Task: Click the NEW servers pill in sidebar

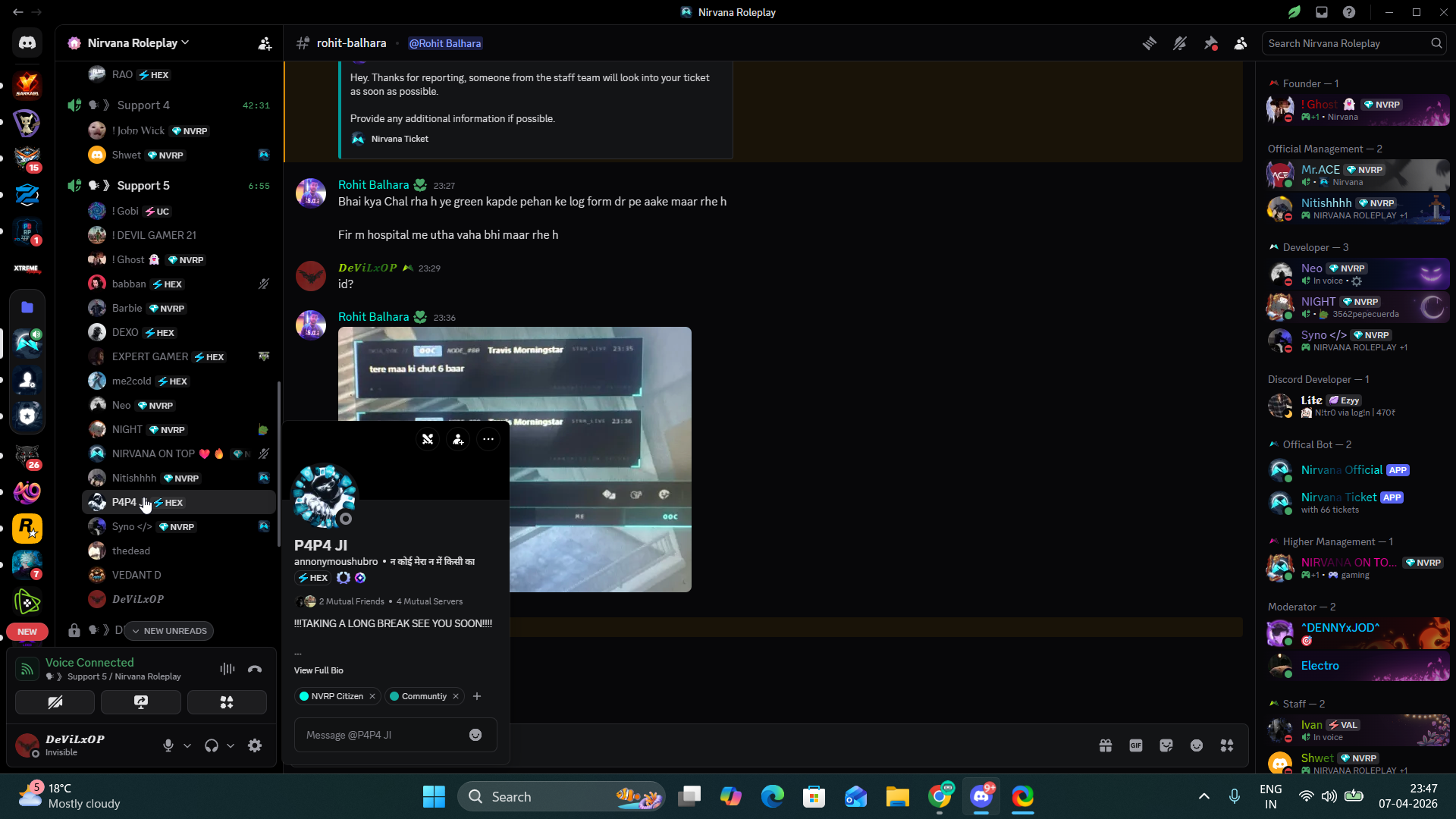Action: pos(27,632)
